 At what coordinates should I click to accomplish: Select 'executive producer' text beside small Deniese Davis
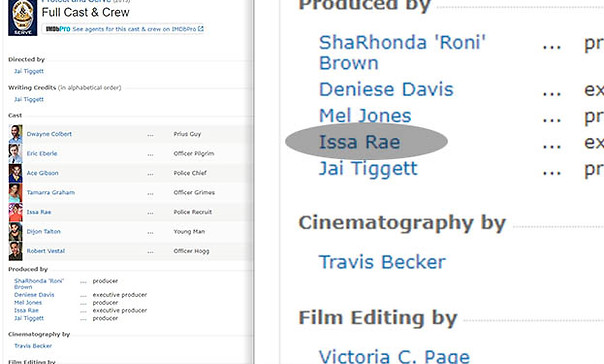120,295
